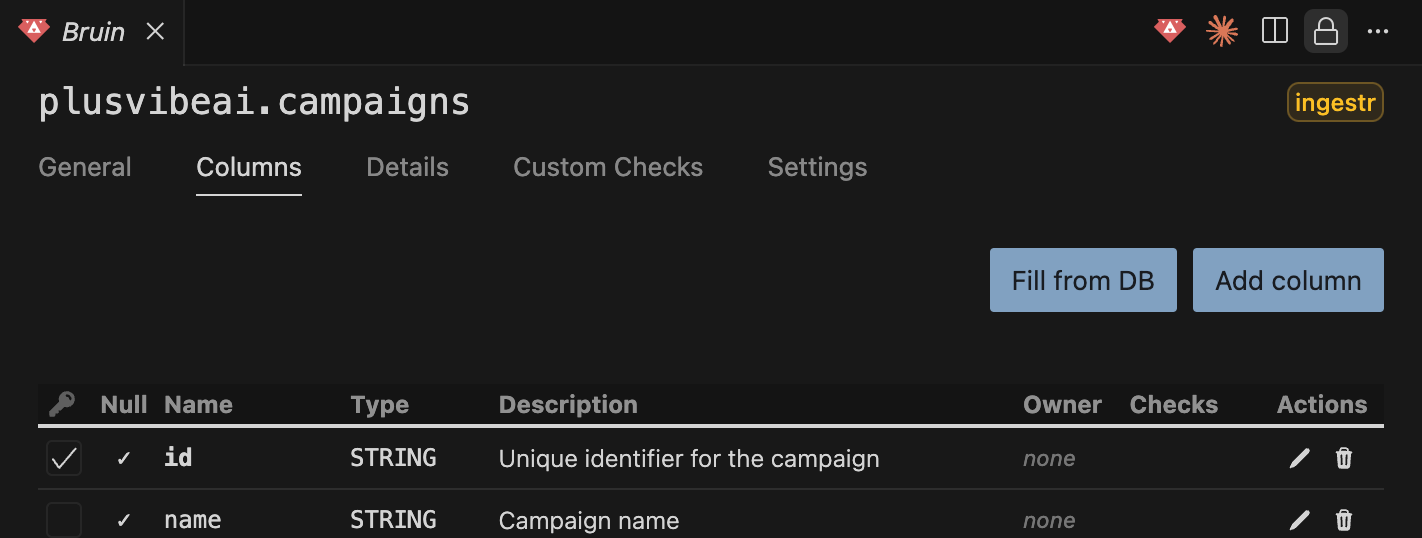
Task: Click the Fill from DB button
Action: point(1083,280)
